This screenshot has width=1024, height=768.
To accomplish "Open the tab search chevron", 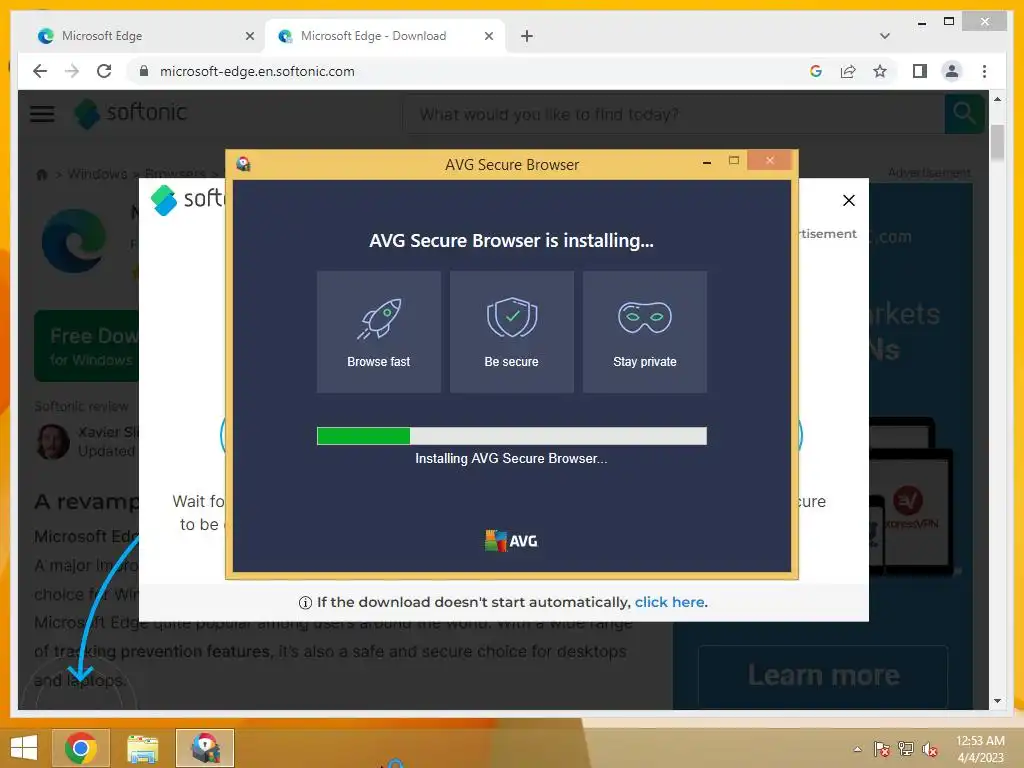I will [x=885, y=36].
